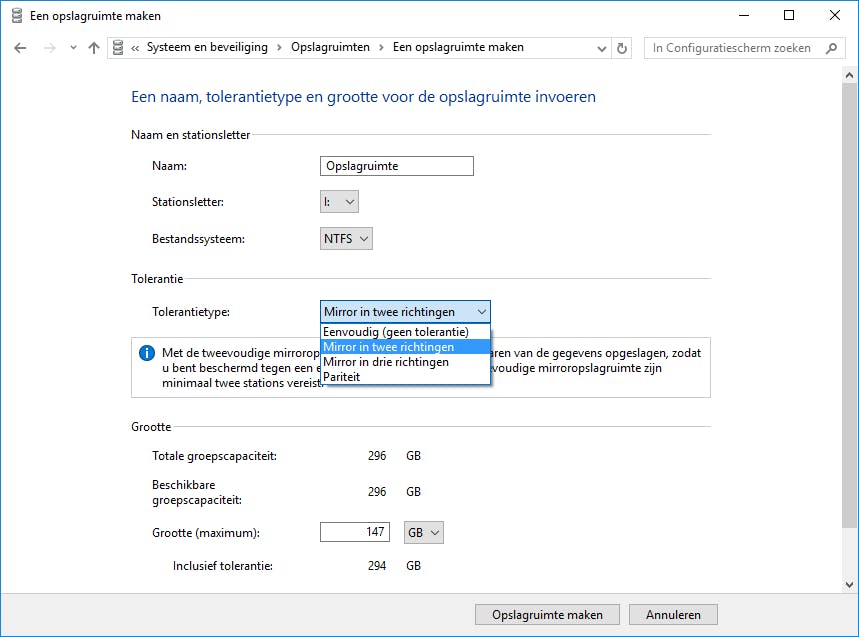Open the Systeem en beveiliging breadcrumb
The image size is (859, 637).
tap(207, 47)
